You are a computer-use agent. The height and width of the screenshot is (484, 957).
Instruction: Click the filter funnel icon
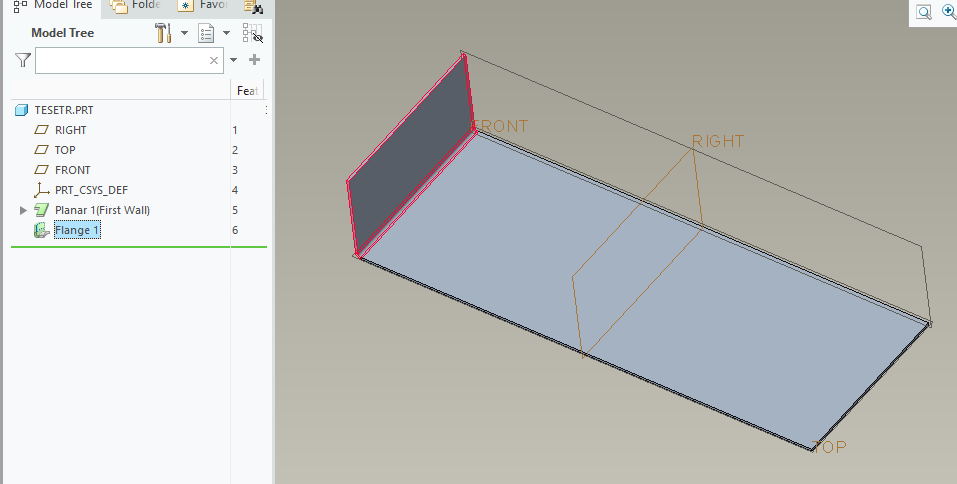coord(23,60)
